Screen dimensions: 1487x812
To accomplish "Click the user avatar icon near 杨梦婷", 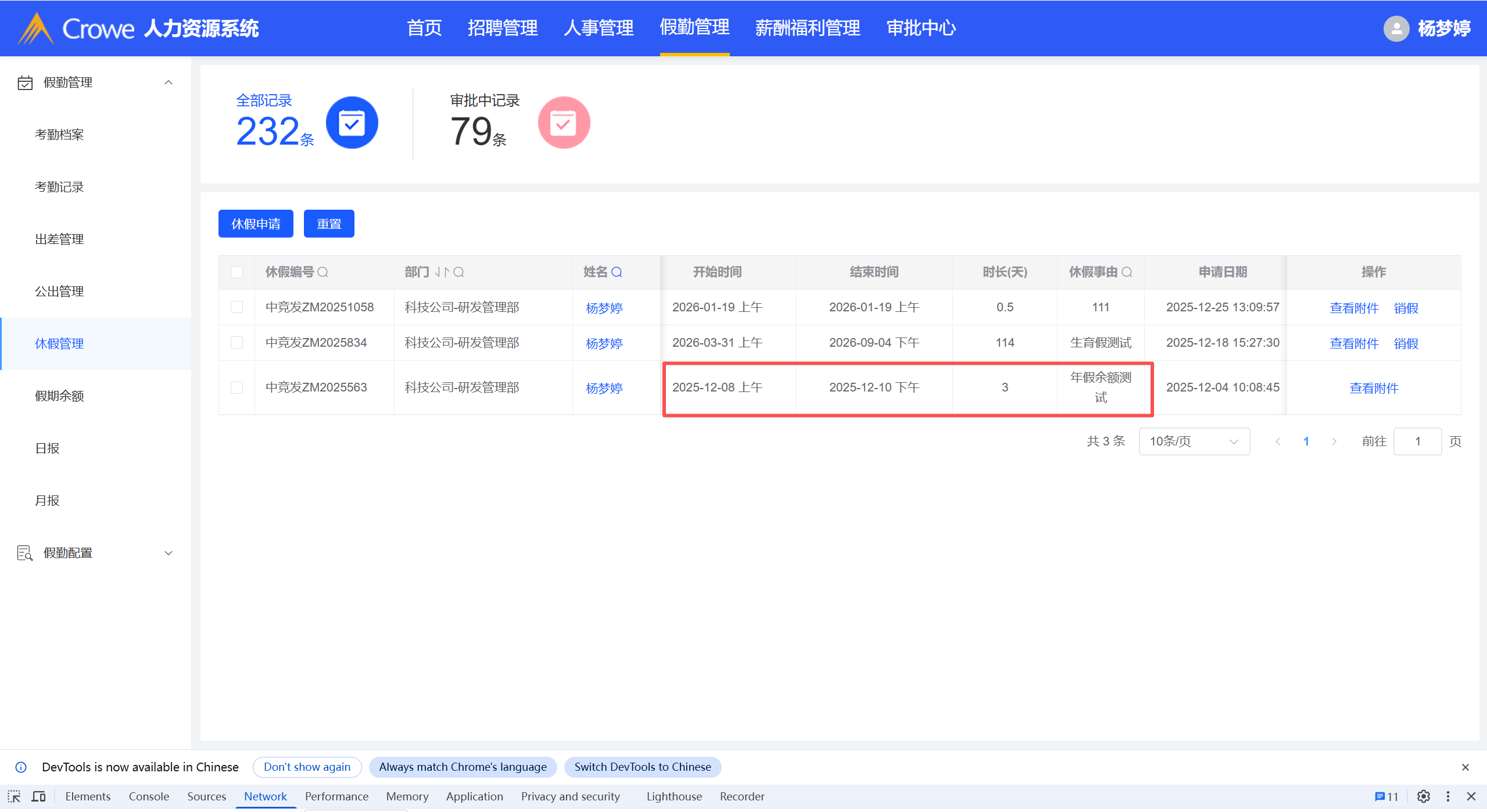I will 1396,28.
